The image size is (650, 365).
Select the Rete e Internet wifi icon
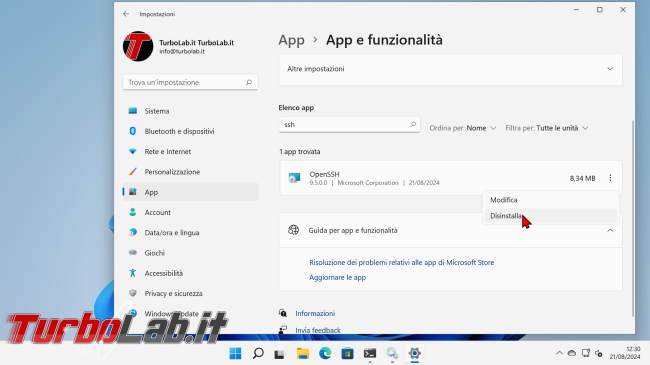coord(133,151)
